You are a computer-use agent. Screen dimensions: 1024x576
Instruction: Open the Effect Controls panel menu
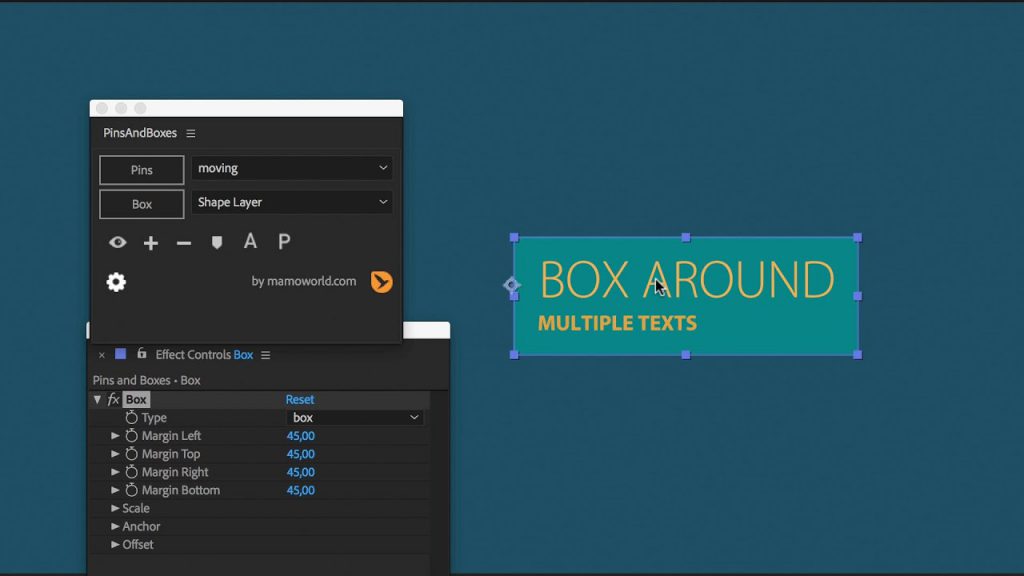pos(265,354)
